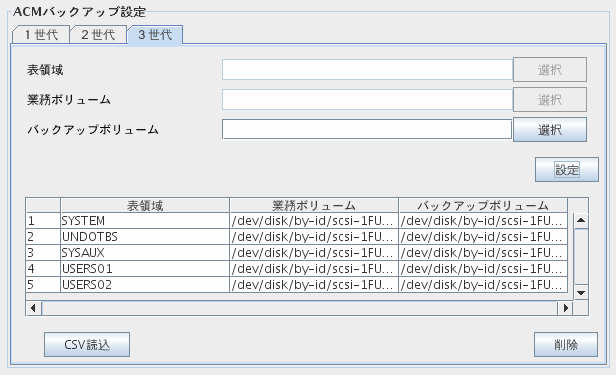Image resolution: width=616 pixels, height=375 pixels.
Task: Select the SYSTEM table cell
Action: pos(145,221)
